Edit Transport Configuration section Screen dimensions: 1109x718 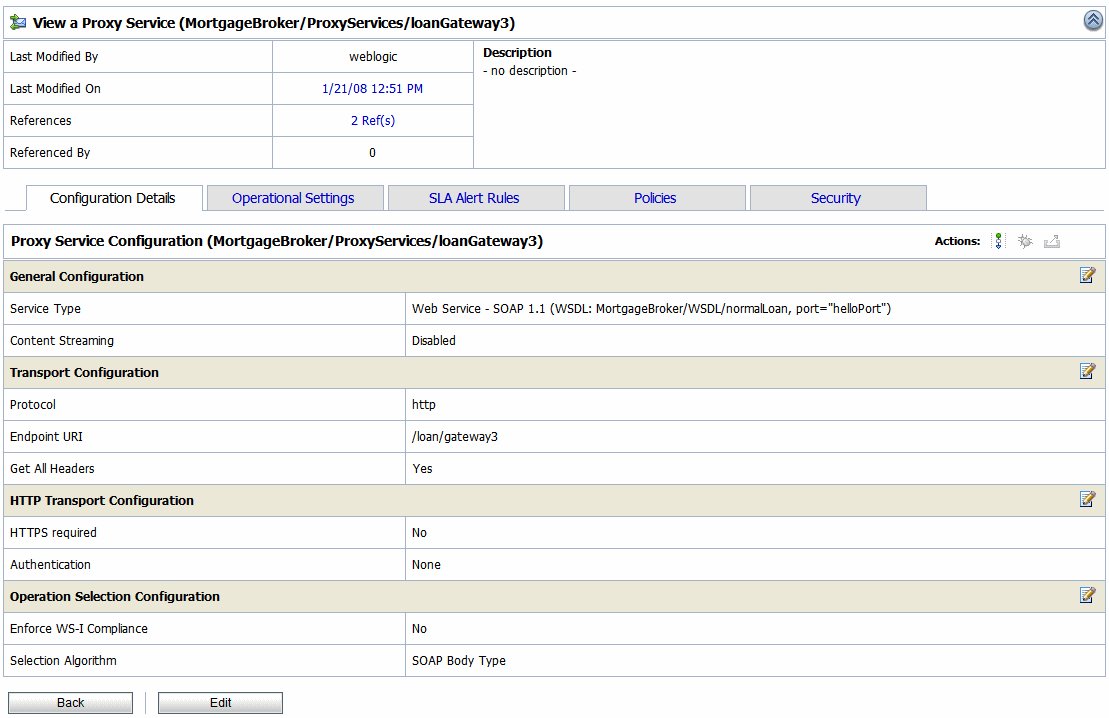pos(1087,371)
